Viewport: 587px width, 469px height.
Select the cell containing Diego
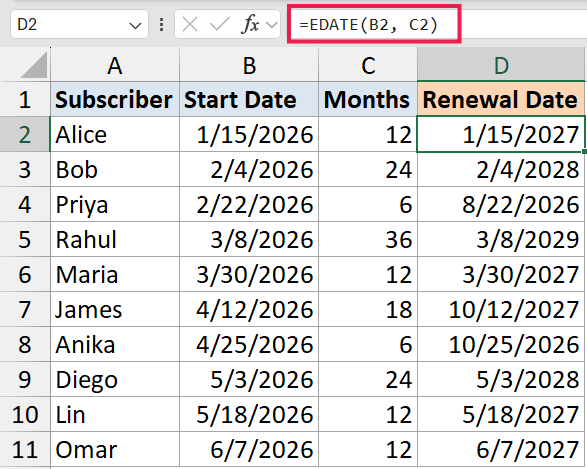115,379
